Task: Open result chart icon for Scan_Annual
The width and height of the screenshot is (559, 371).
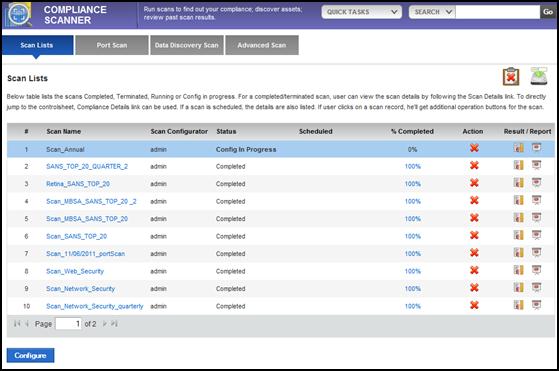Action: (519, 148)
